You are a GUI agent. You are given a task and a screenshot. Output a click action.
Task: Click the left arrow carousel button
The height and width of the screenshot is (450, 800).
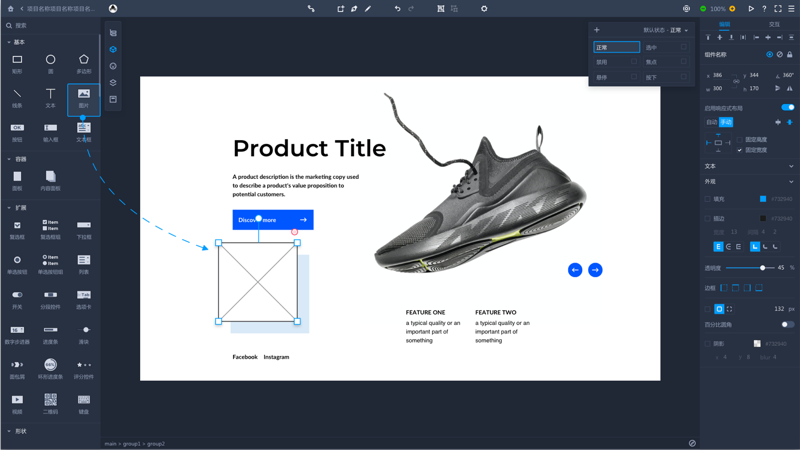pos(575,270)
